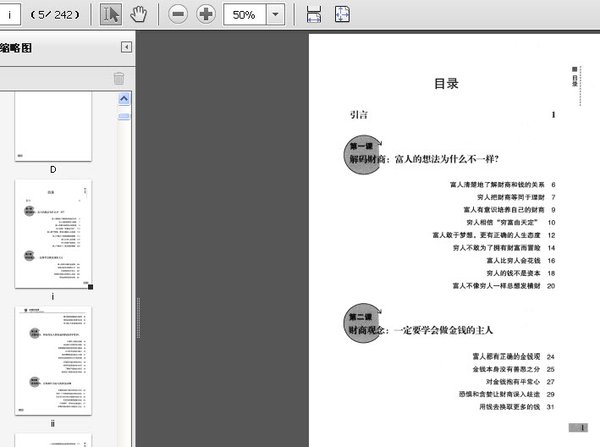This screenshot has width=600, height=447.
Task: Click the 目录 heading in the document
Action: click(x=446, y=83)
